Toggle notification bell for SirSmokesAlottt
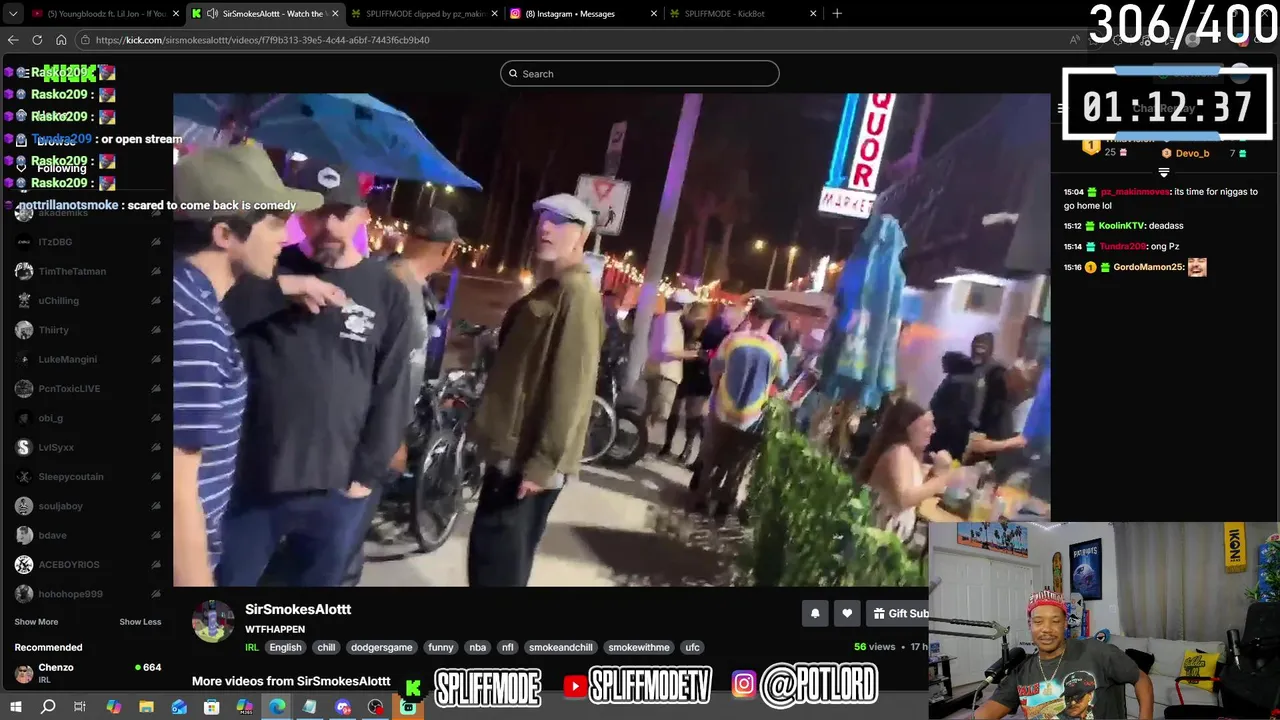The height and width of the screenshot is (720, 1280). coord(815,614)
